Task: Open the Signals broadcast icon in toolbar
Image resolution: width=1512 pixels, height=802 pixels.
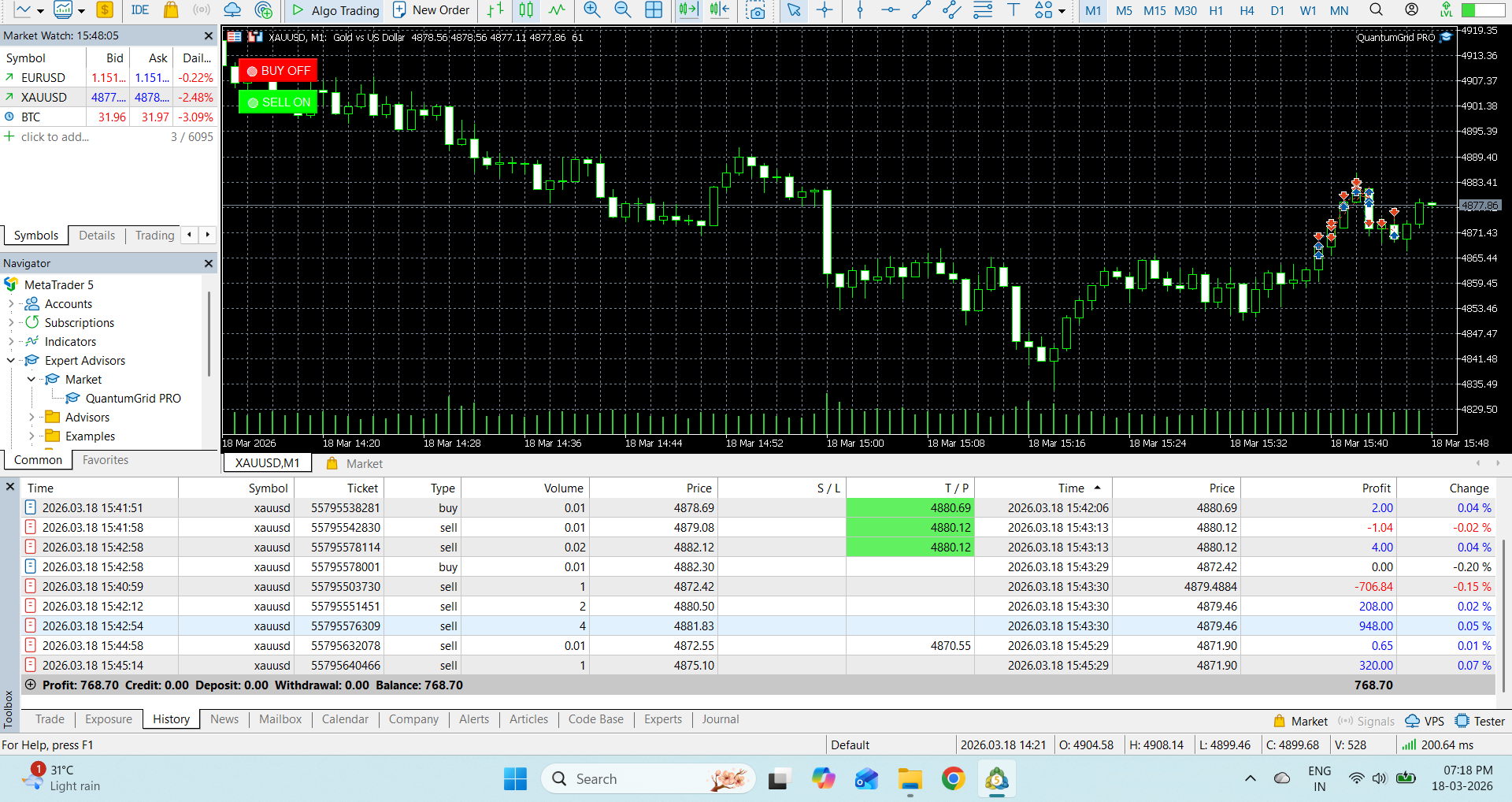Action: 202,10
